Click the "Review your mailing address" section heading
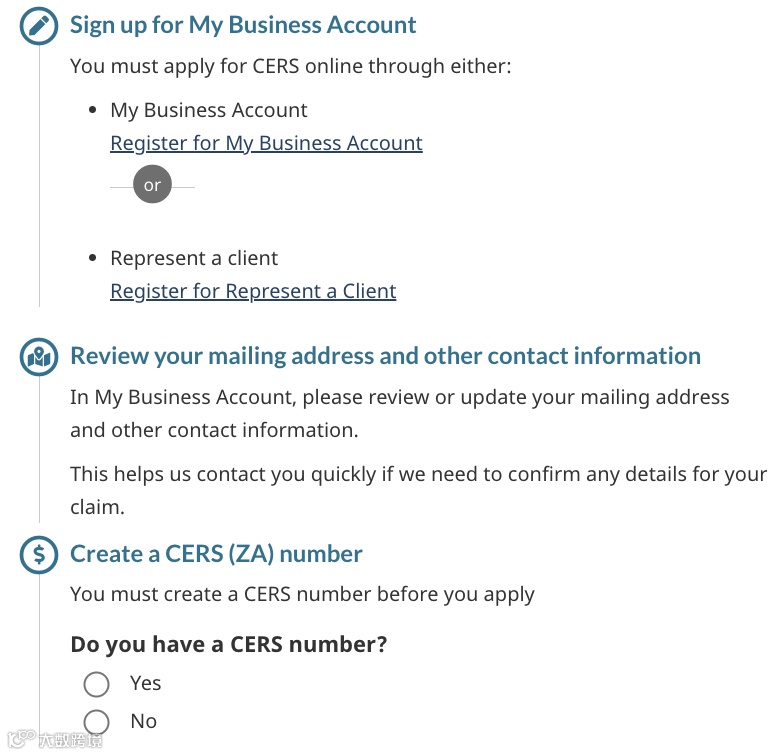776x755 pixels. [385, 356]
